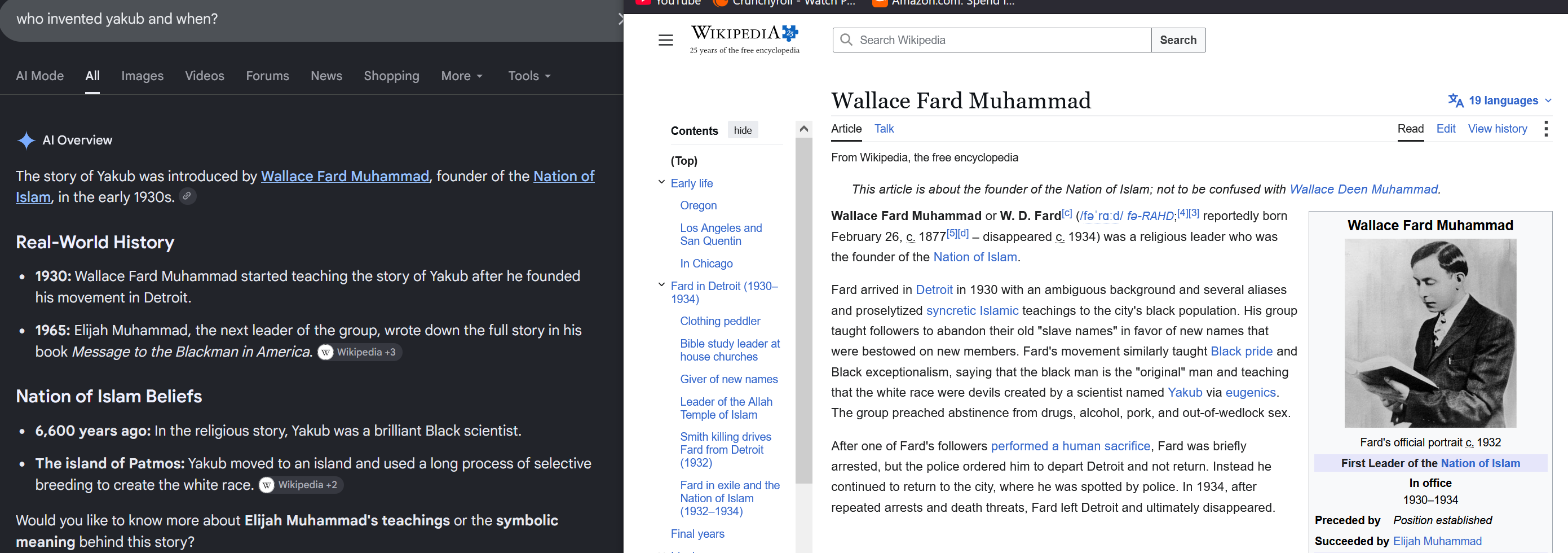Open Fard's official portrait image
Screen dimensions: 1568x553
pos(1430,333)
